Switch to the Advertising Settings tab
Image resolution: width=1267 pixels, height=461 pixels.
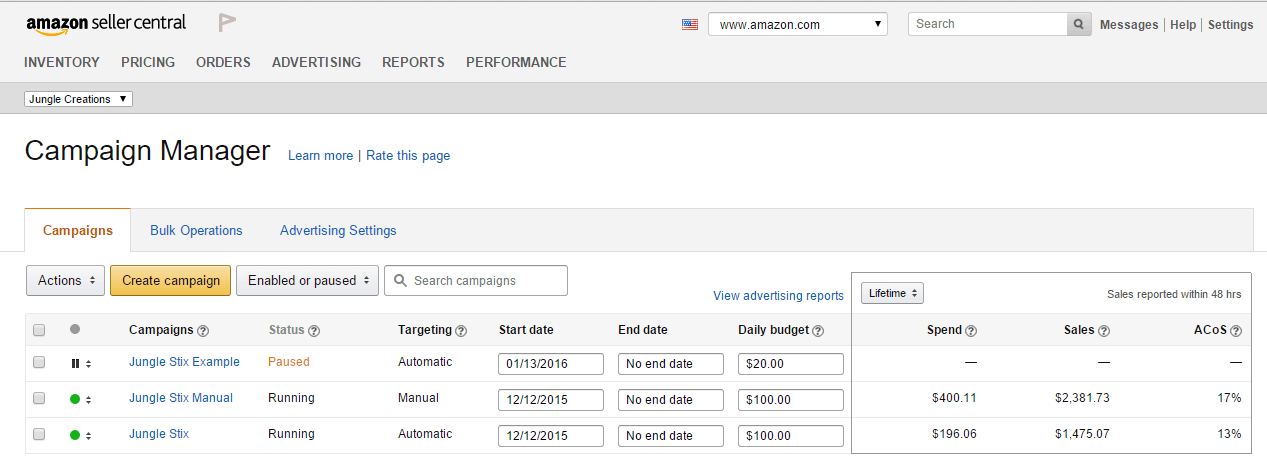tap(338, 230)
